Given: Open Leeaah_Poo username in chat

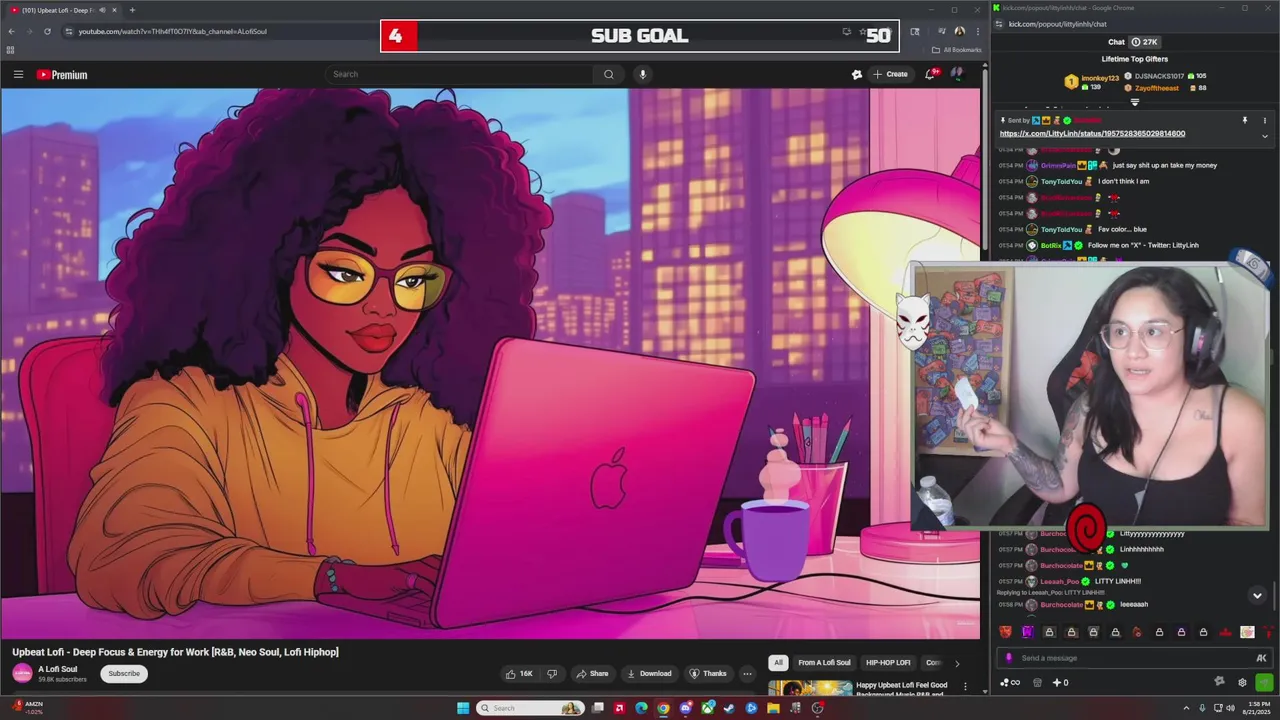Looking at the screenshot, I should [1060, 581].
